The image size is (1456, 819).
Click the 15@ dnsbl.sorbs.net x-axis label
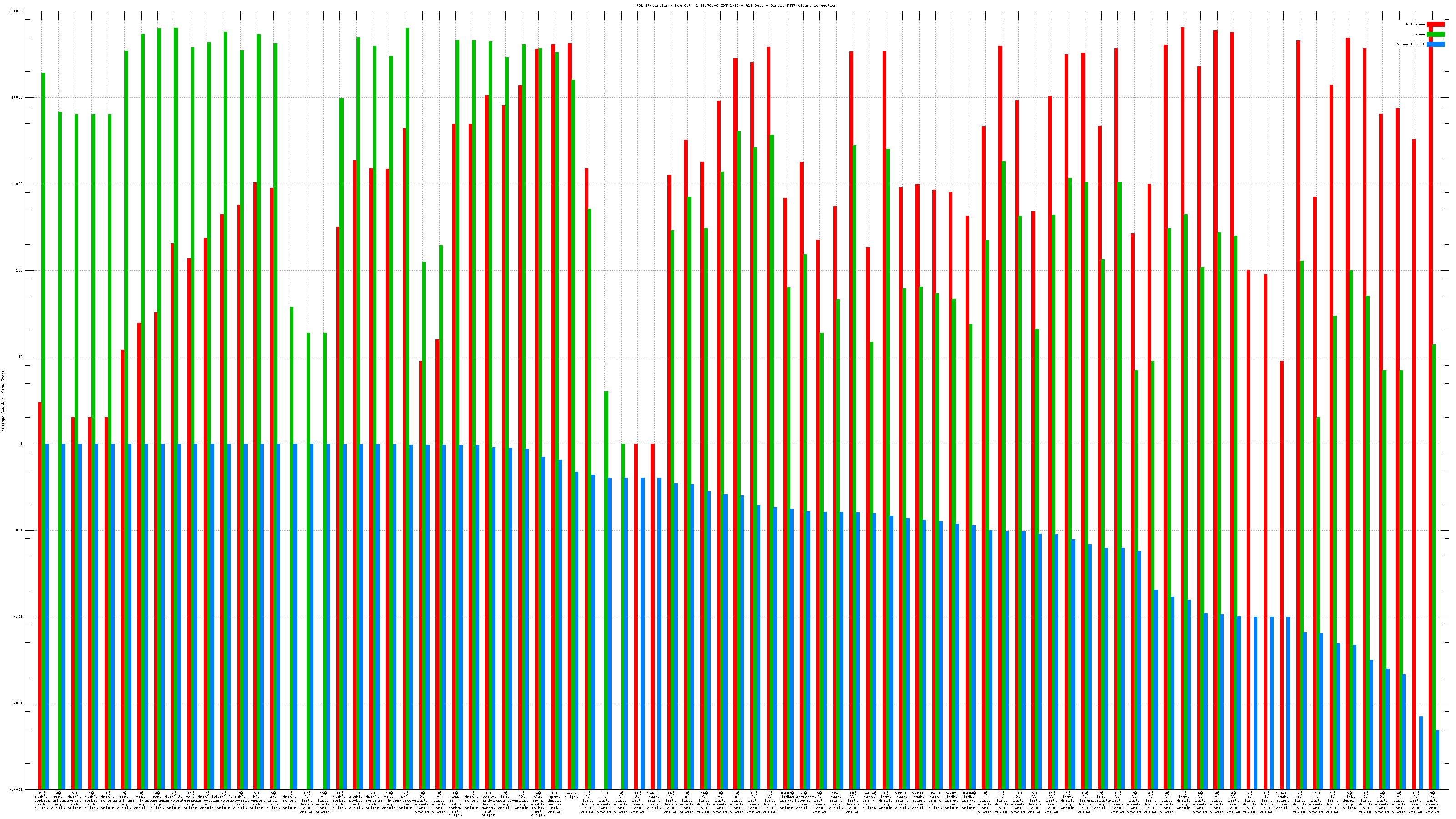(41, 801)
